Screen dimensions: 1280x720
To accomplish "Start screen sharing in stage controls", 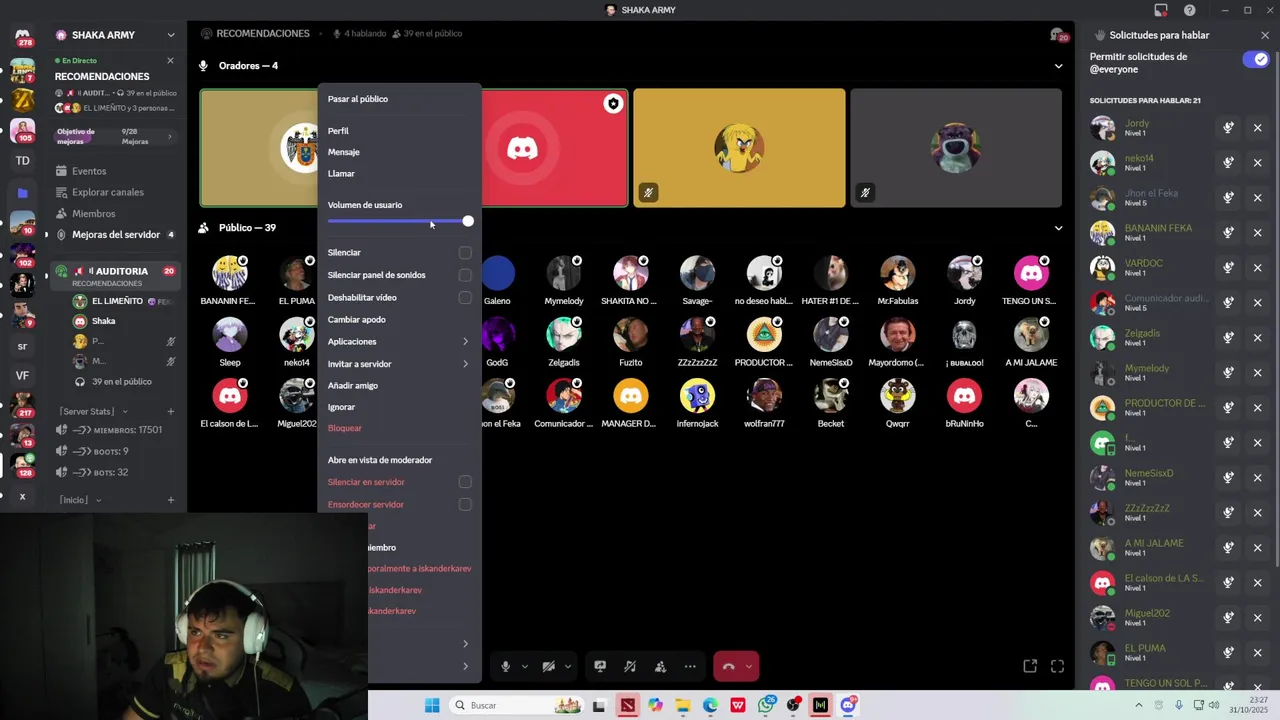I will 600,666.
